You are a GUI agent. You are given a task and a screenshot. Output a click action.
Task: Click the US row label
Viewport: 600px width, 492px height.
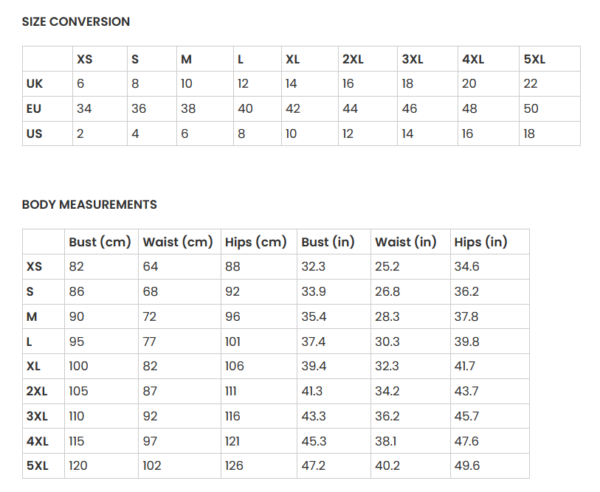pos(34,134)
